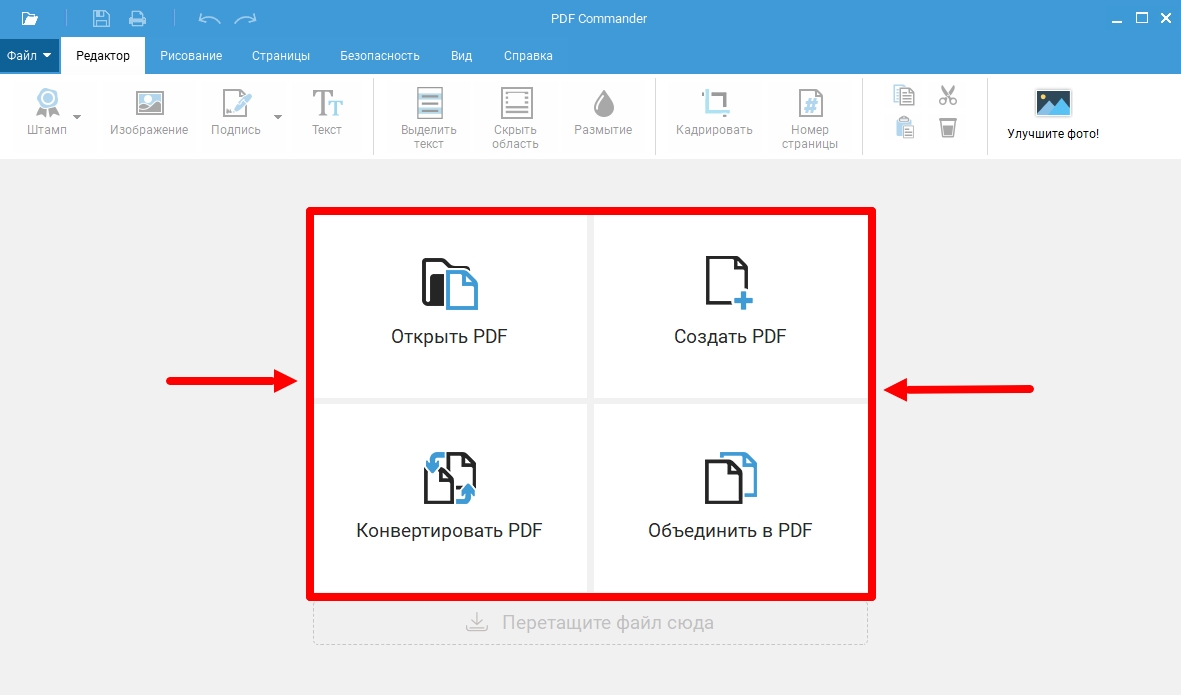Click the Print icon in title bar

[137, 18]
